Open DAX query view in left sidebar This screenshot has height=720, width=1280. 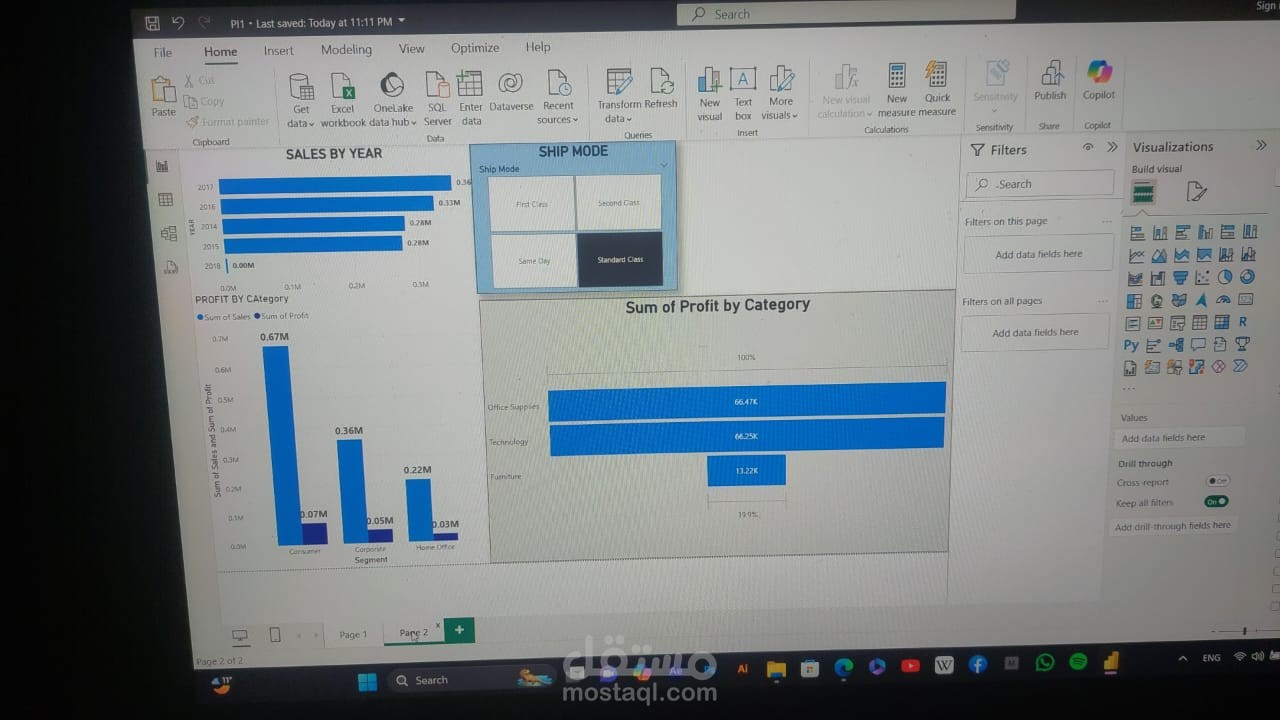pyautogui.click(x=171, y=267)
